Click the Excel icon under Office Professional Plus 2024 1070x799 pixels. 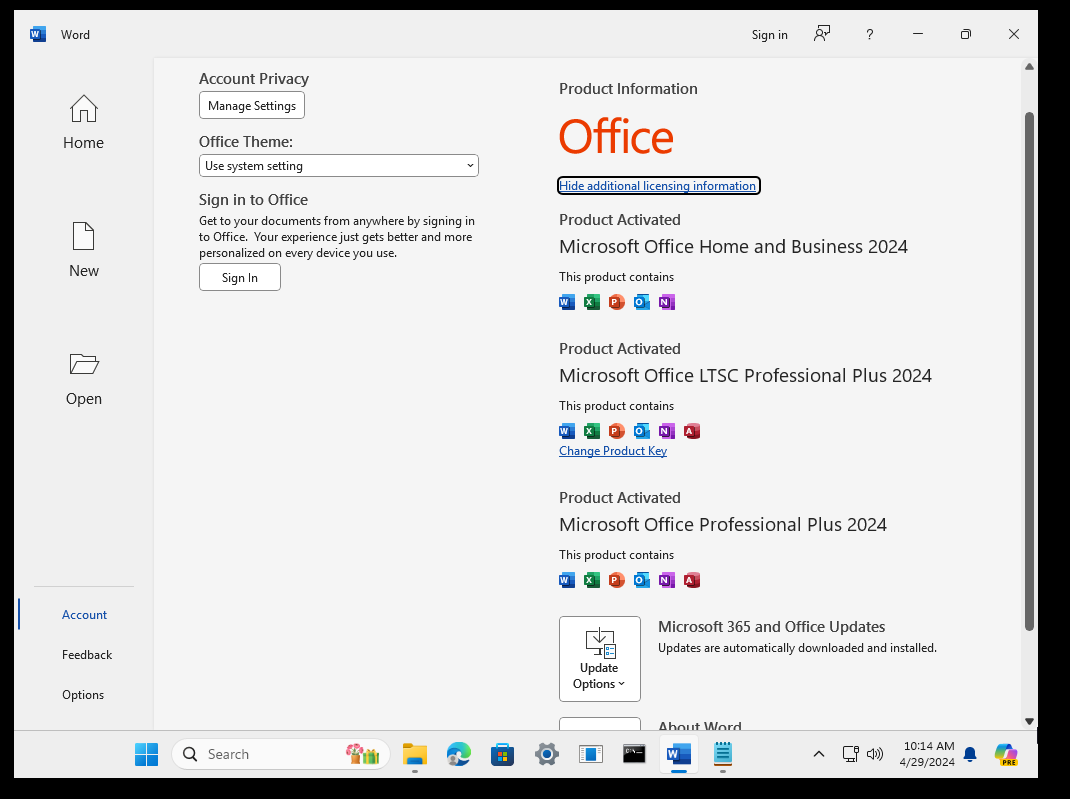592,580
